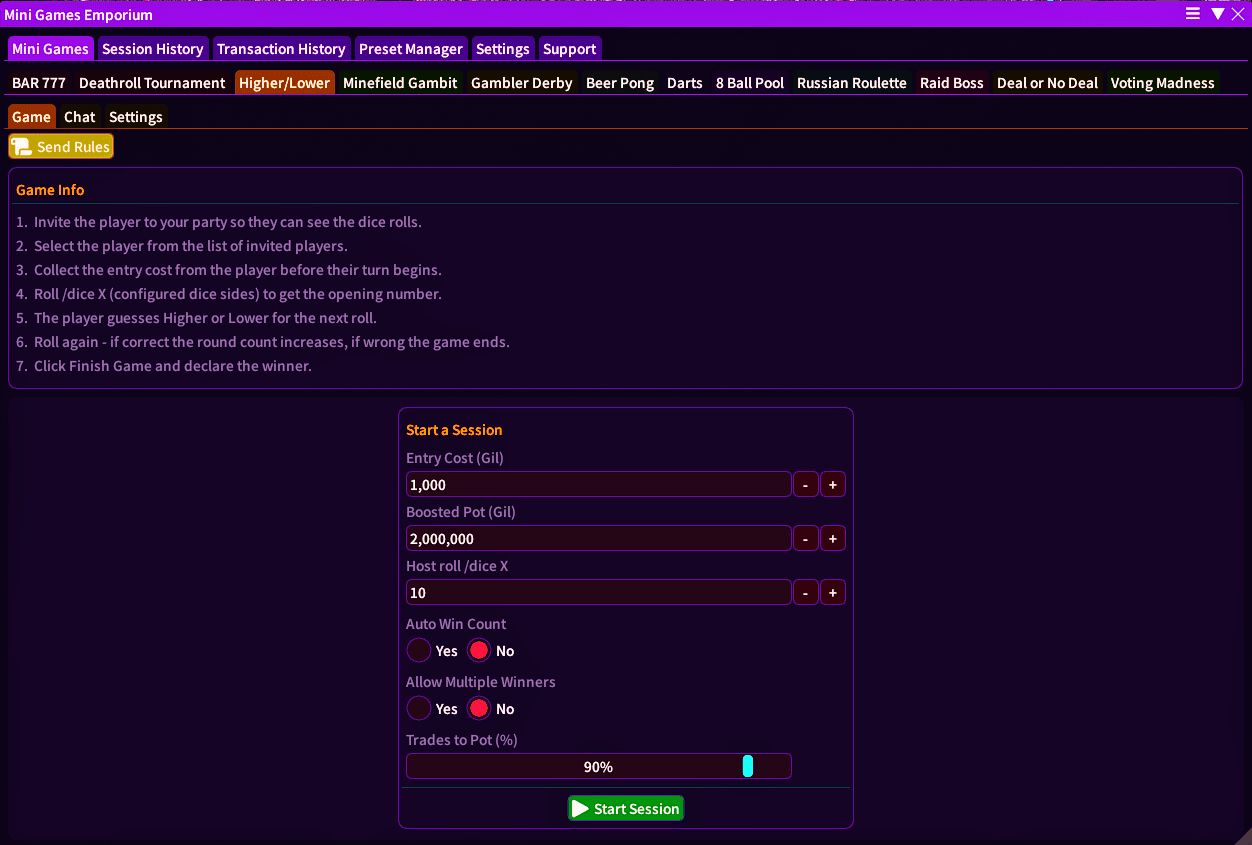Select the Gambler Derby game tab

click(522, 83)
